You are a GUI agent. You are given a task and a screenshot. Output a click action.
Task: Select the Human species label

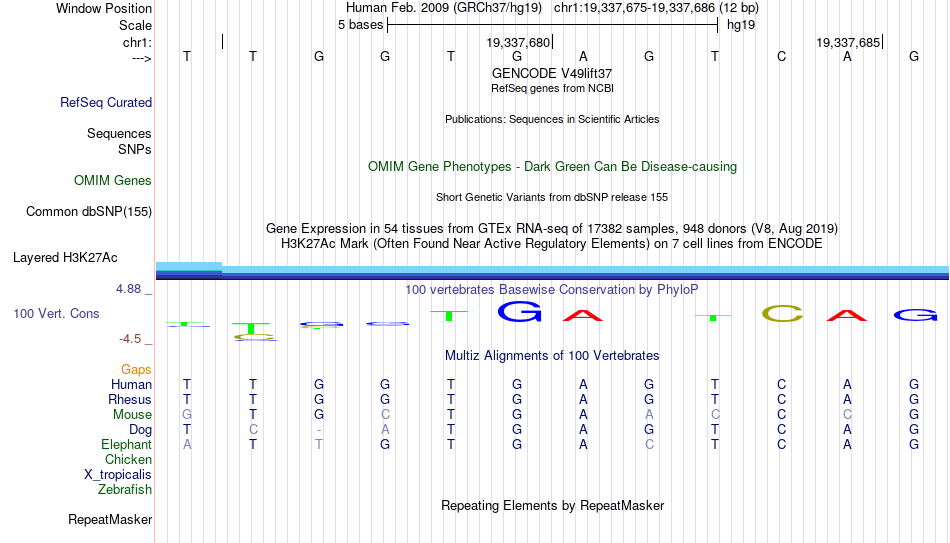[x=131, y=384]
